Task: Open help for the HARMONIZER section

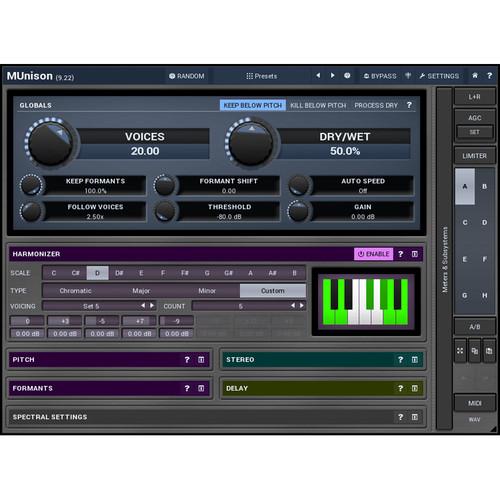Action: tap(401, 254)
